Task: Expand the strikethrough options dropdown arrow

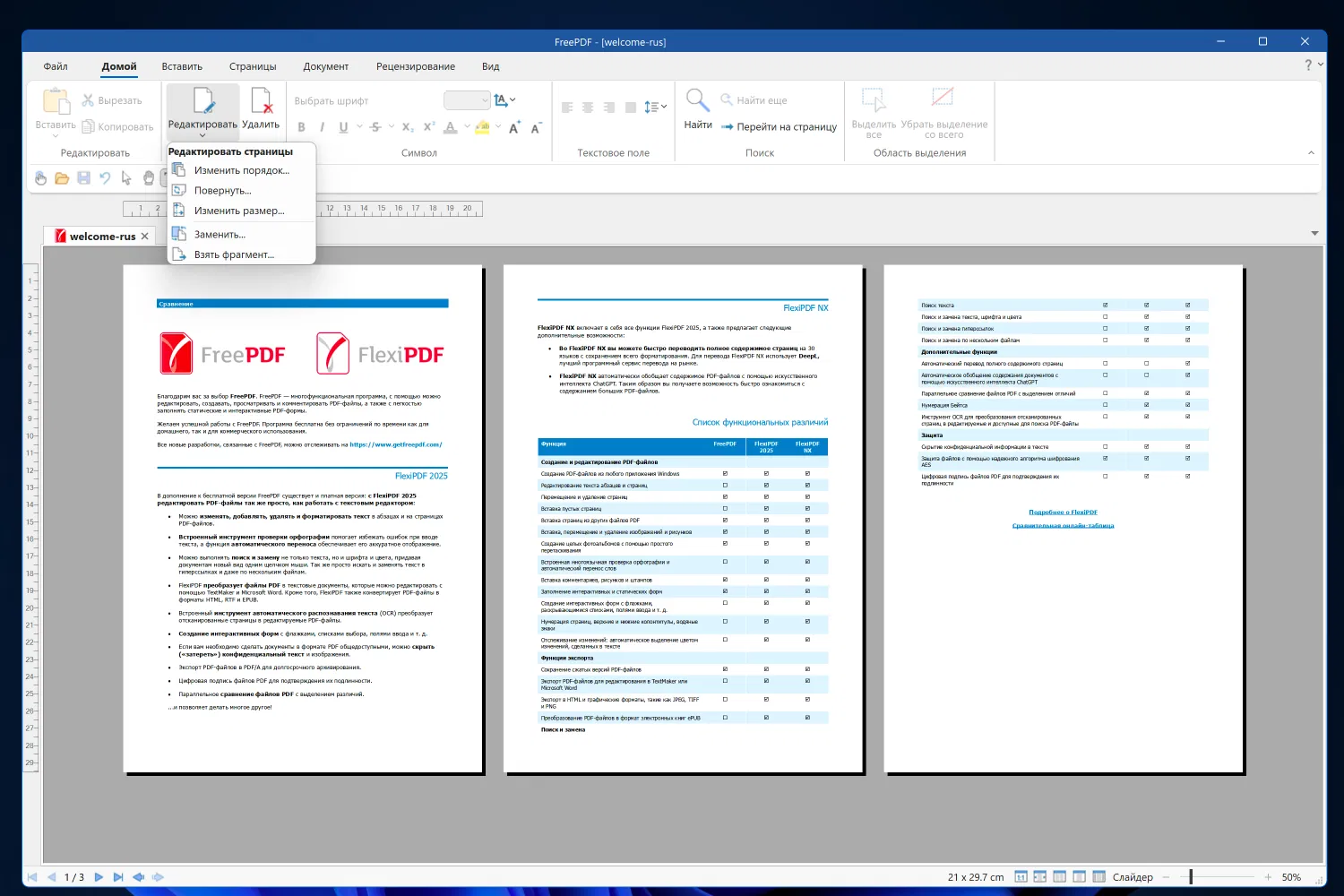Action: point(392,127)
